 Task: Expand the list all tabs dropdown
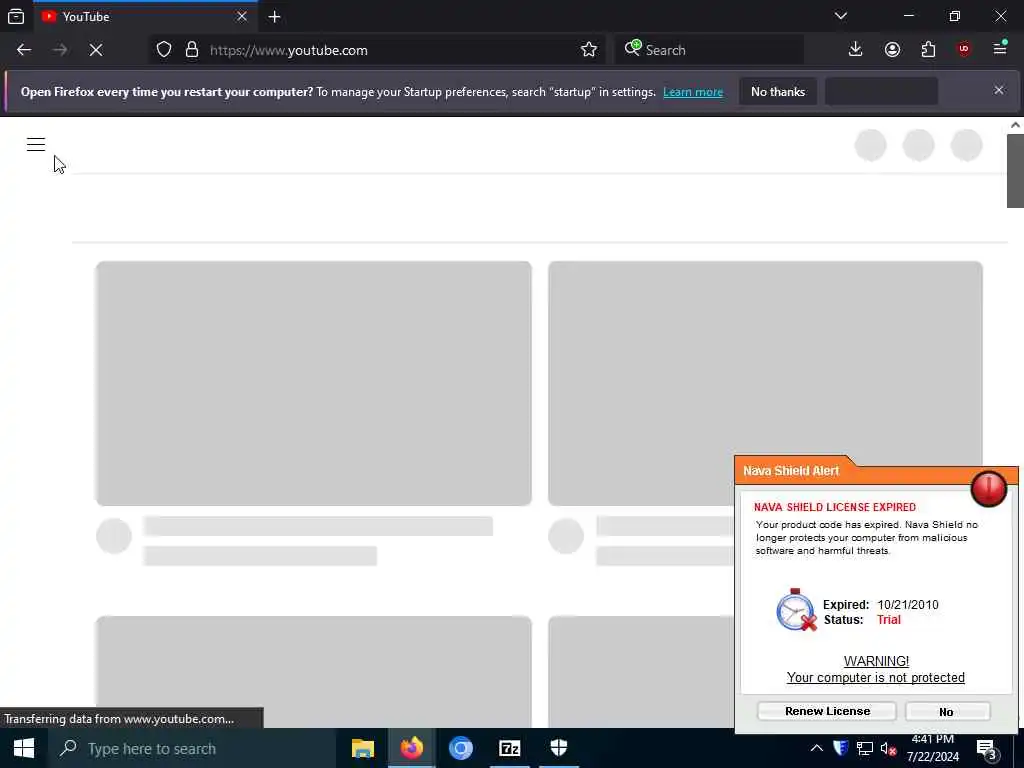840,16
